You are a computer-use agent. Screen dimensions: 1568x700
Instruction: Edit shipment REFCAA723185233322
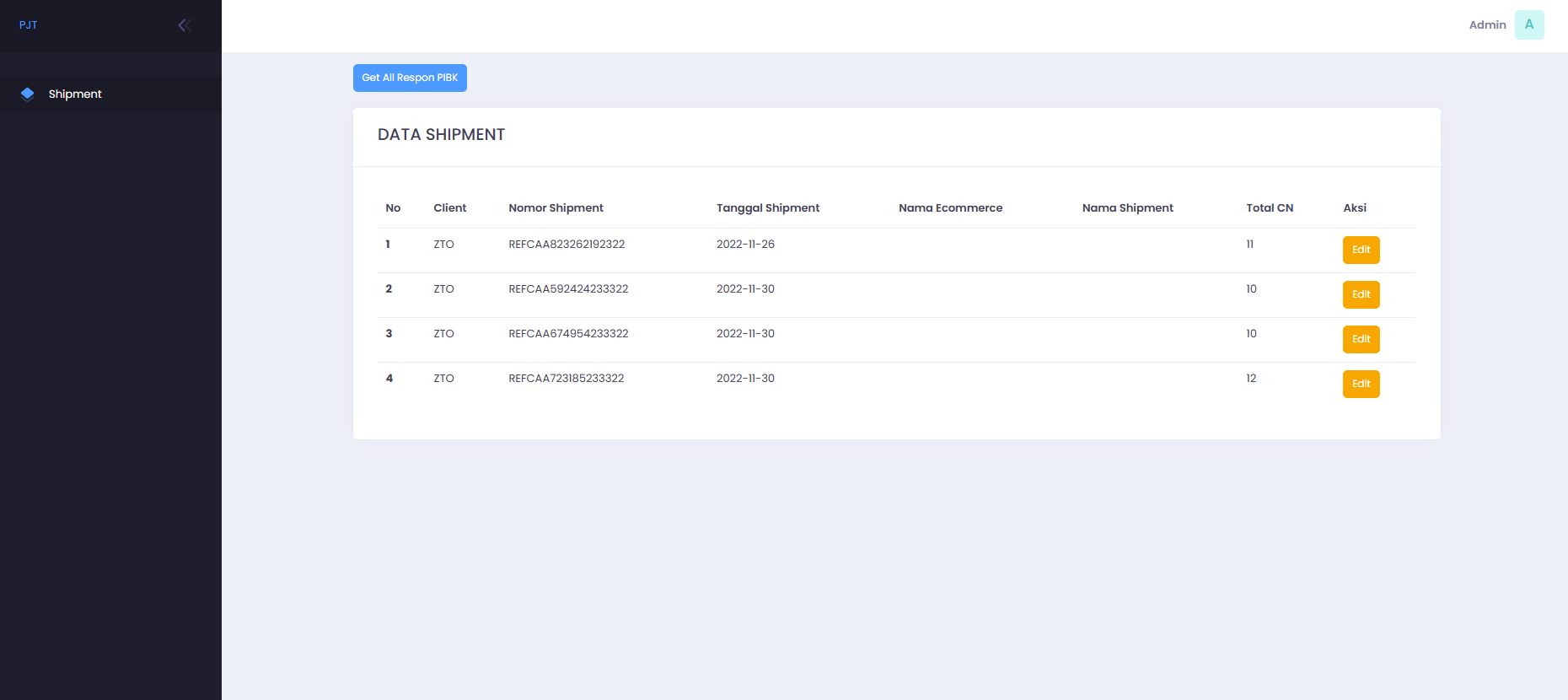pyautogui.click(x=1361, y=384)
